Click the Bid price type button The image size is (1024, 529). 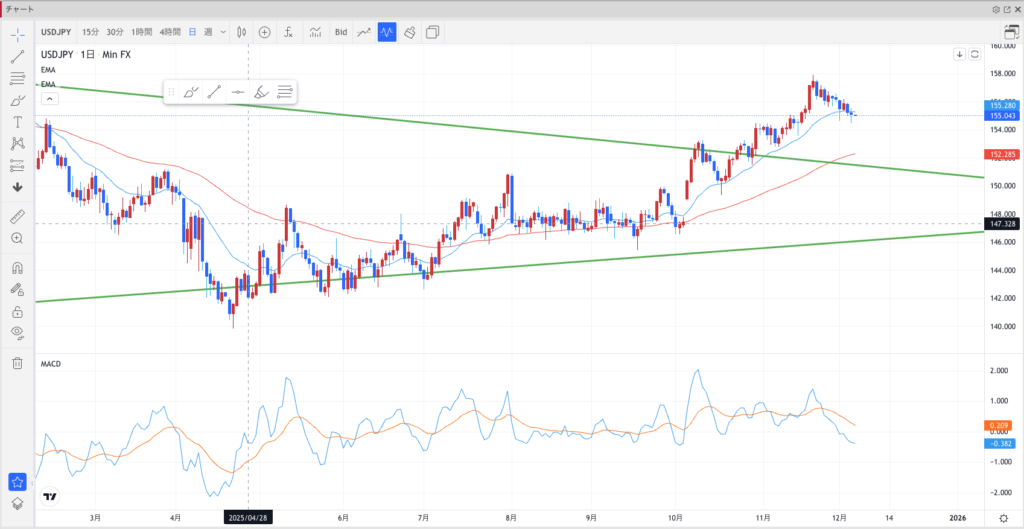coord(341,32)
